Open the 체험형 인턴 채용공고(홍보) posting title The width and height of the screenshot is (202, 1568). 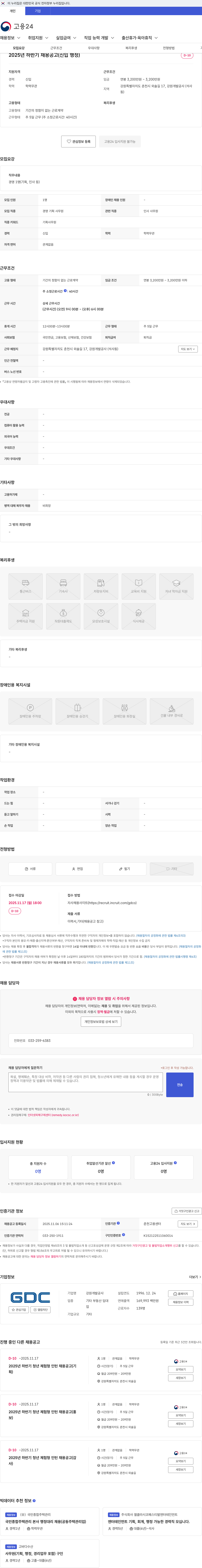click(43, 1415)
